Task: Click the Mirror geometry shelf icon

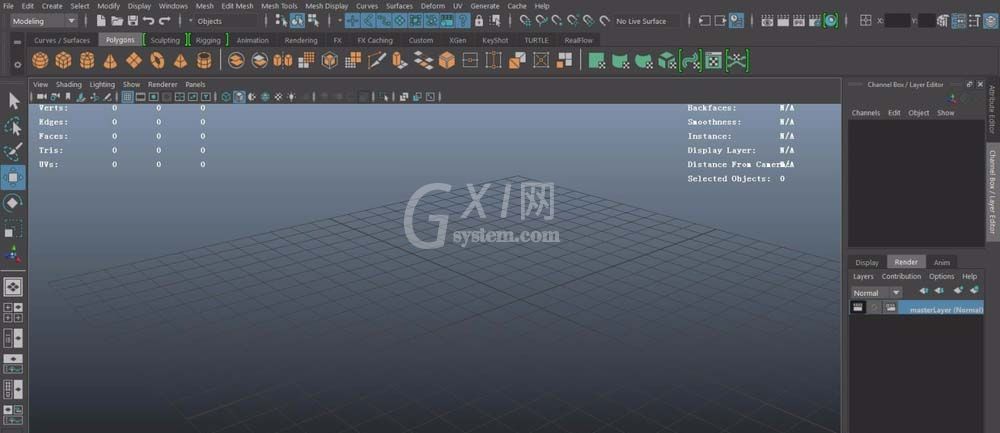Action: tap(283, 61)
